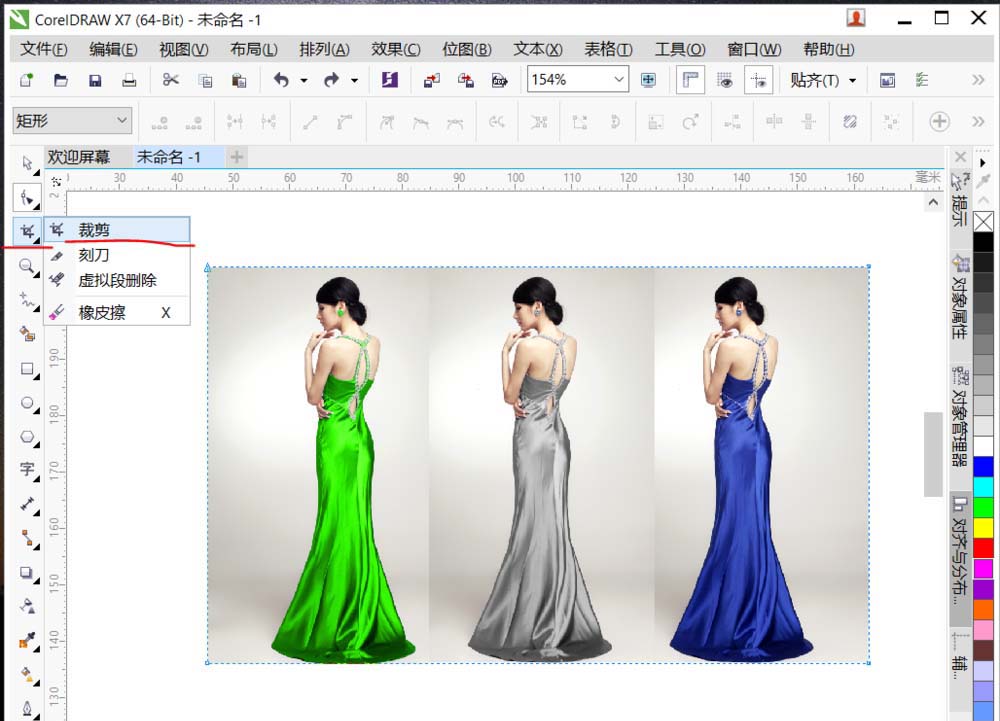1000x721 pixels.
Task: Click the Print icon in toolbar
Action: [x=129, y=80]
